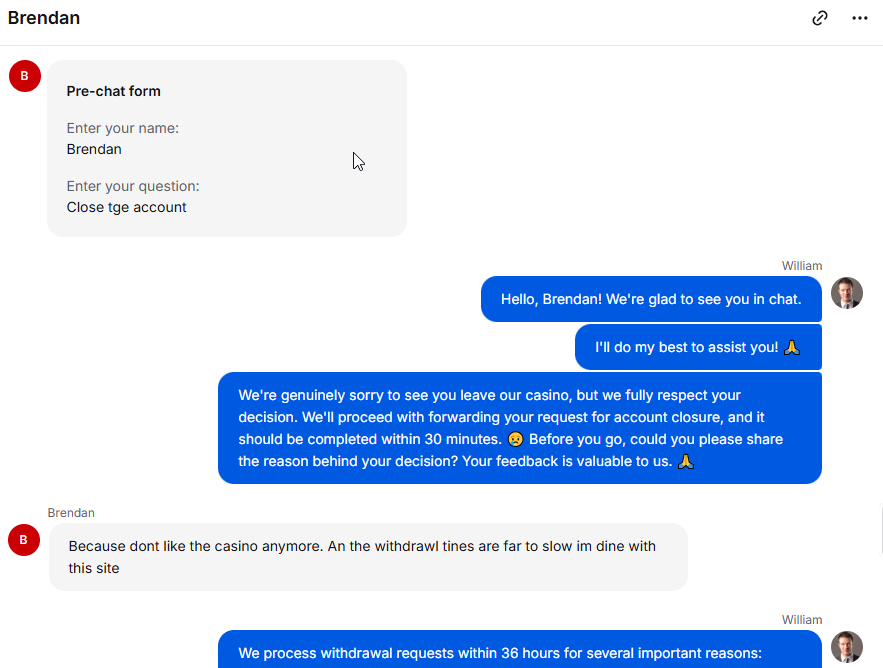Click the account closure apology message
883x668 pixels.
[520, 428]
